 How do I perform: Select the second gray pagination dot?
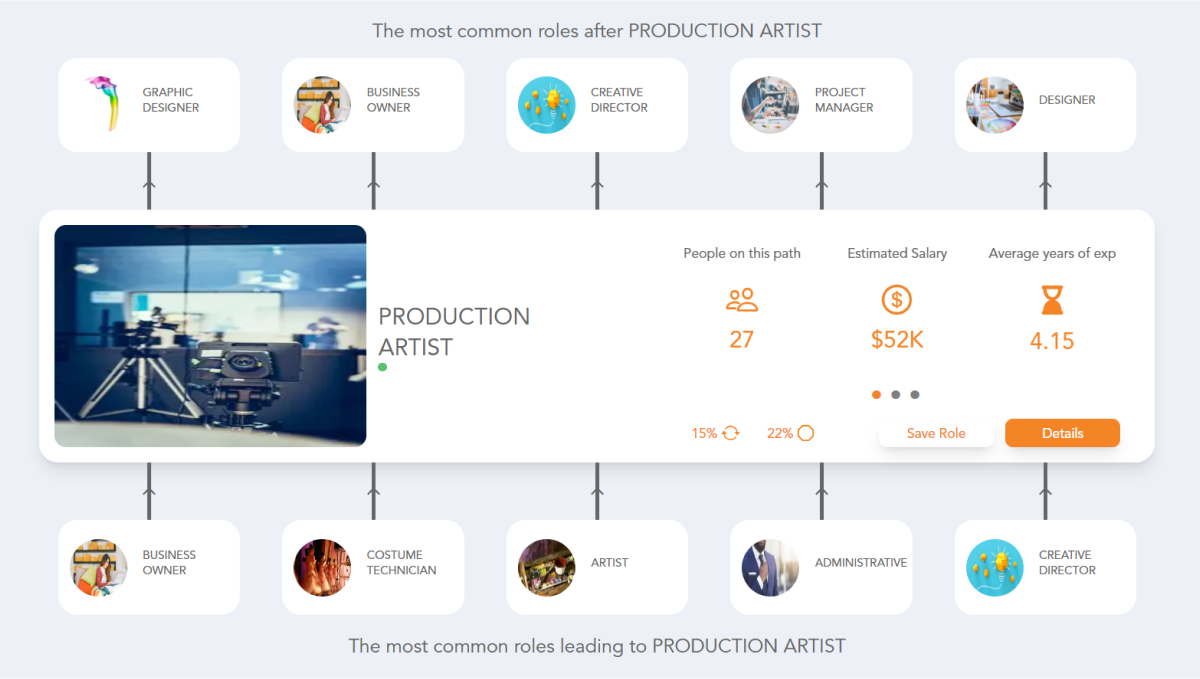[x=896, y=394]
